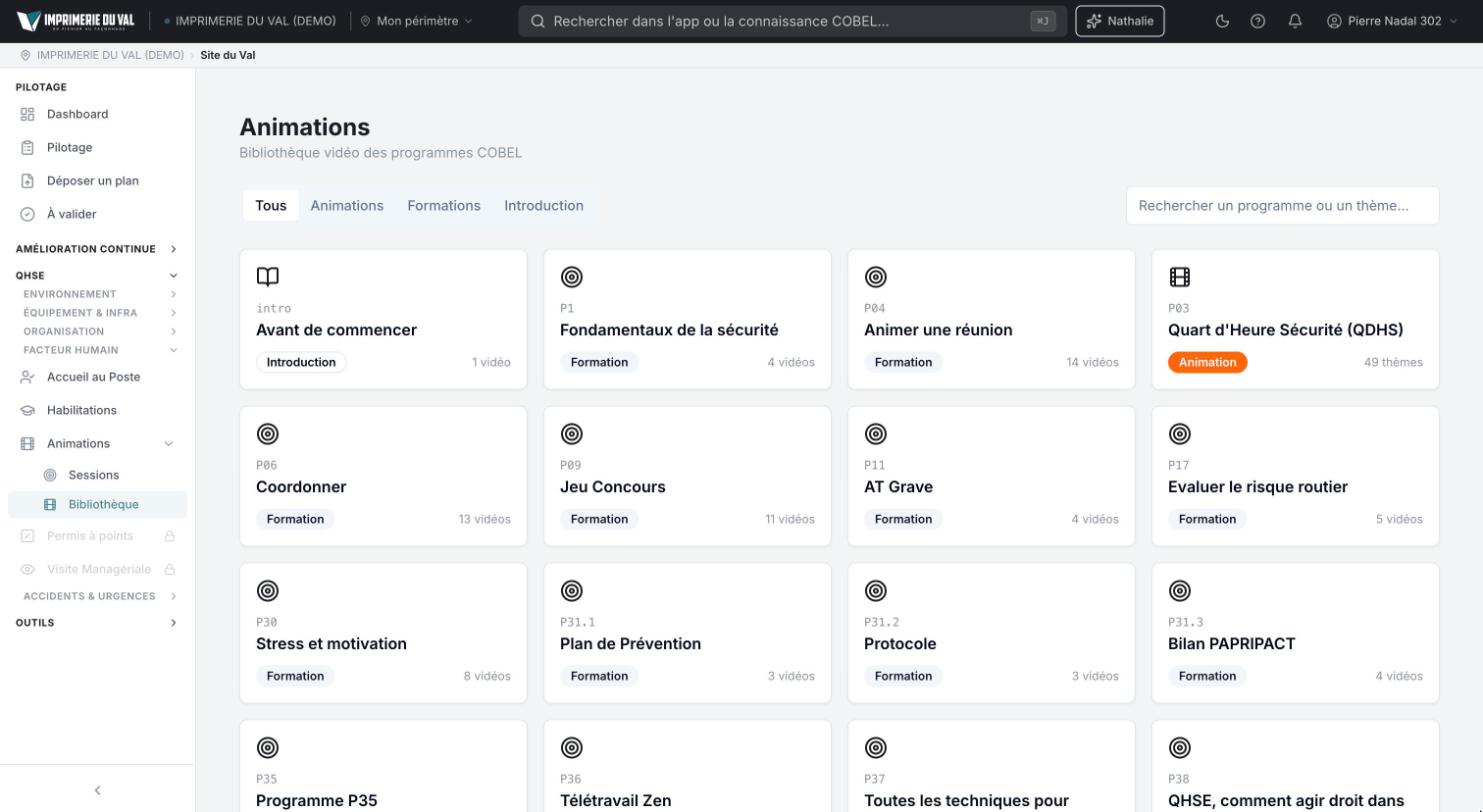The width and height of the screenshot is (1483, 812).
Task: Click the book icon on Avant de commencer
Action: (268, 277)
